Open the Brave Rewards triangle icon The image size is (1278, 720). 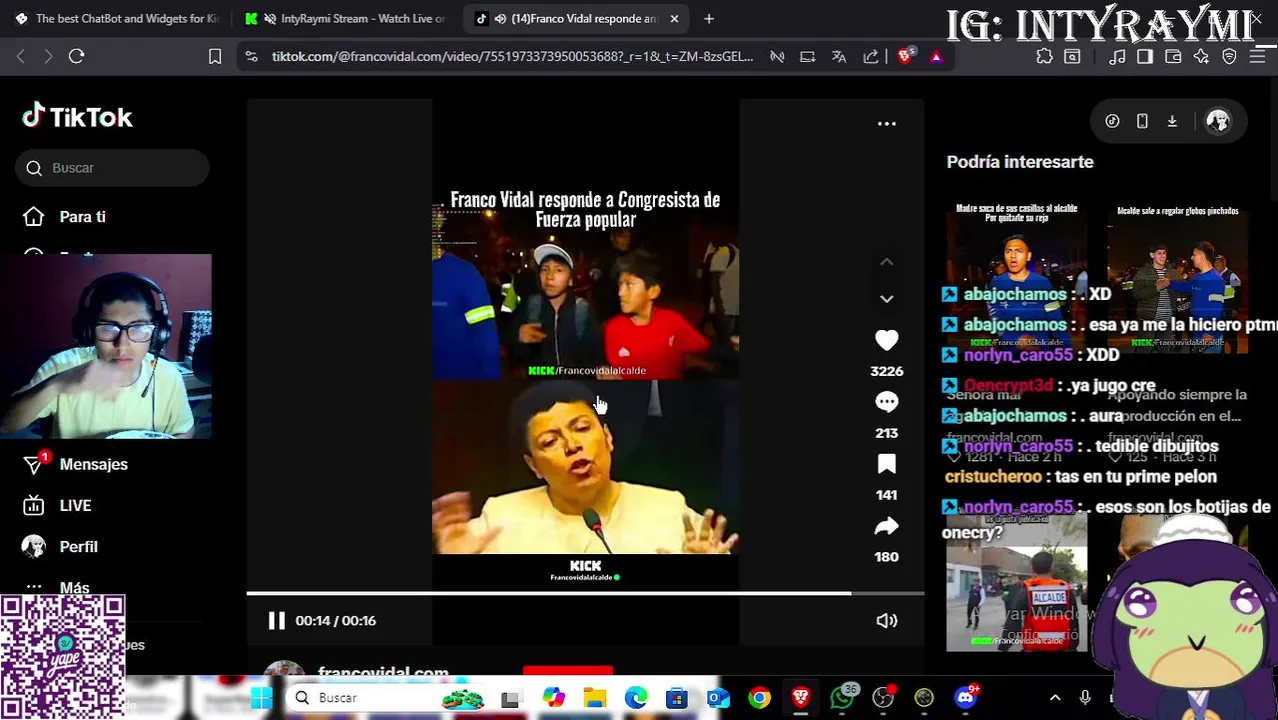936,57
